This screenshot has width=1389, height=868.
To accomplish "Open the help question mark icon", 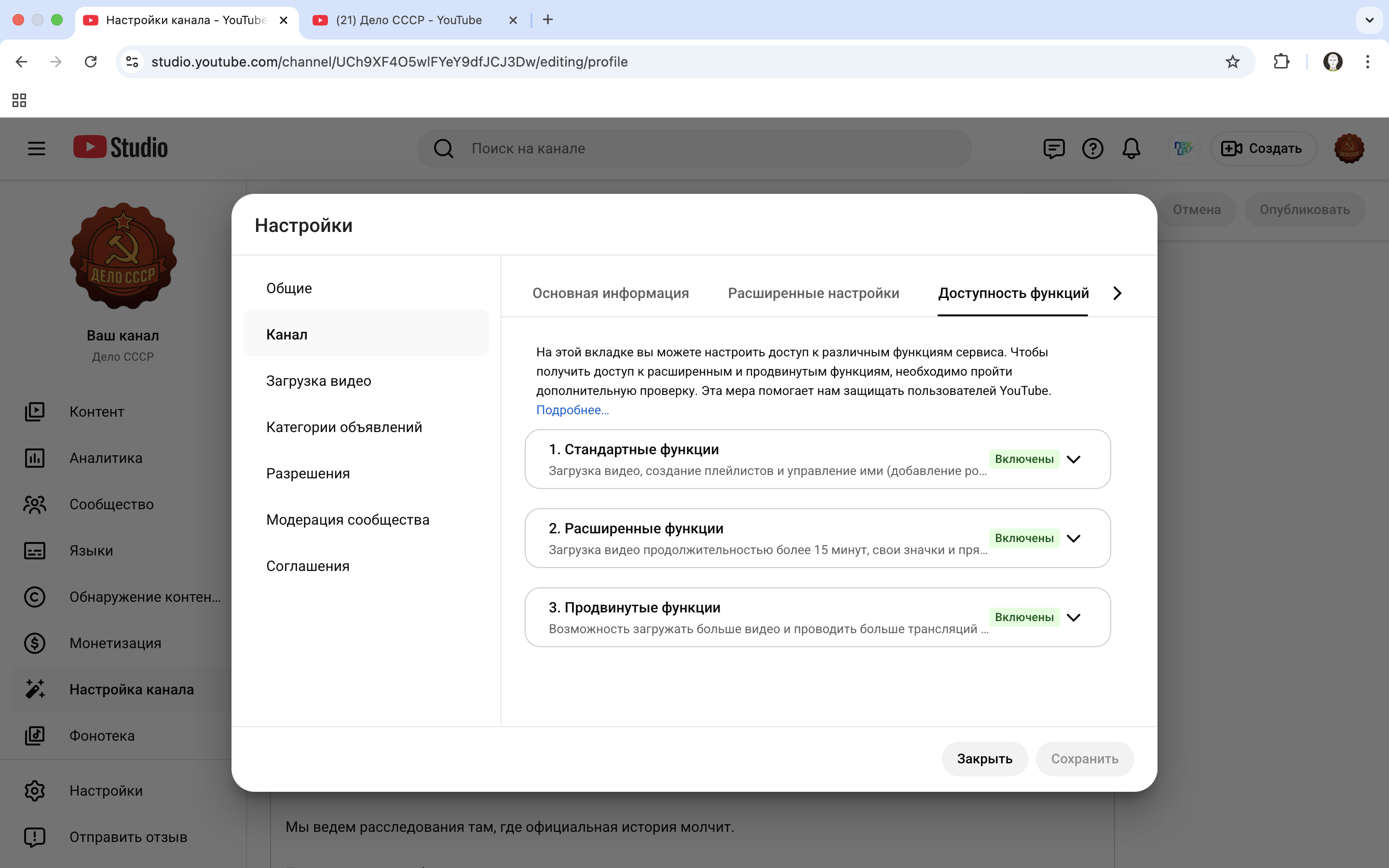I will [1092, 149].
